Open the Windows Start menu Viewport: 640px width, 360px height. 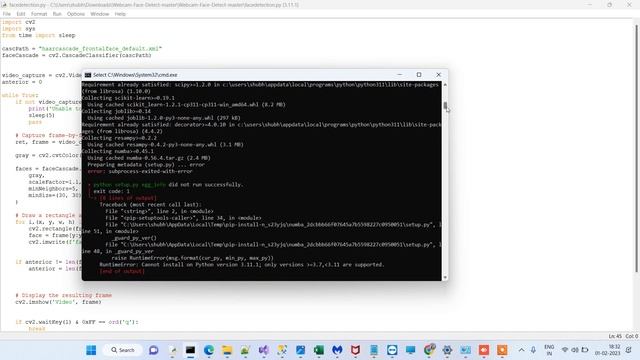coord(91,350)
